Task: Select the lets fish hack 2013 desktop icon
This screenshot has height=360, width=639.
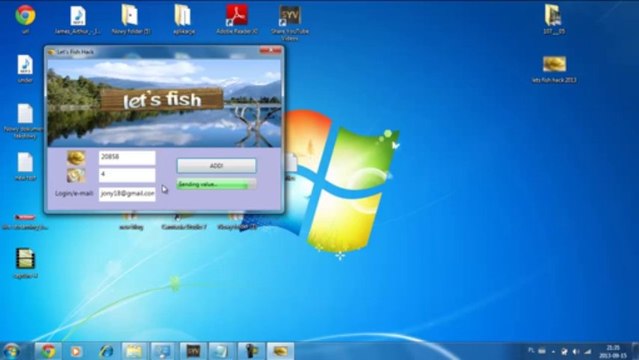Action: point(554,69)
